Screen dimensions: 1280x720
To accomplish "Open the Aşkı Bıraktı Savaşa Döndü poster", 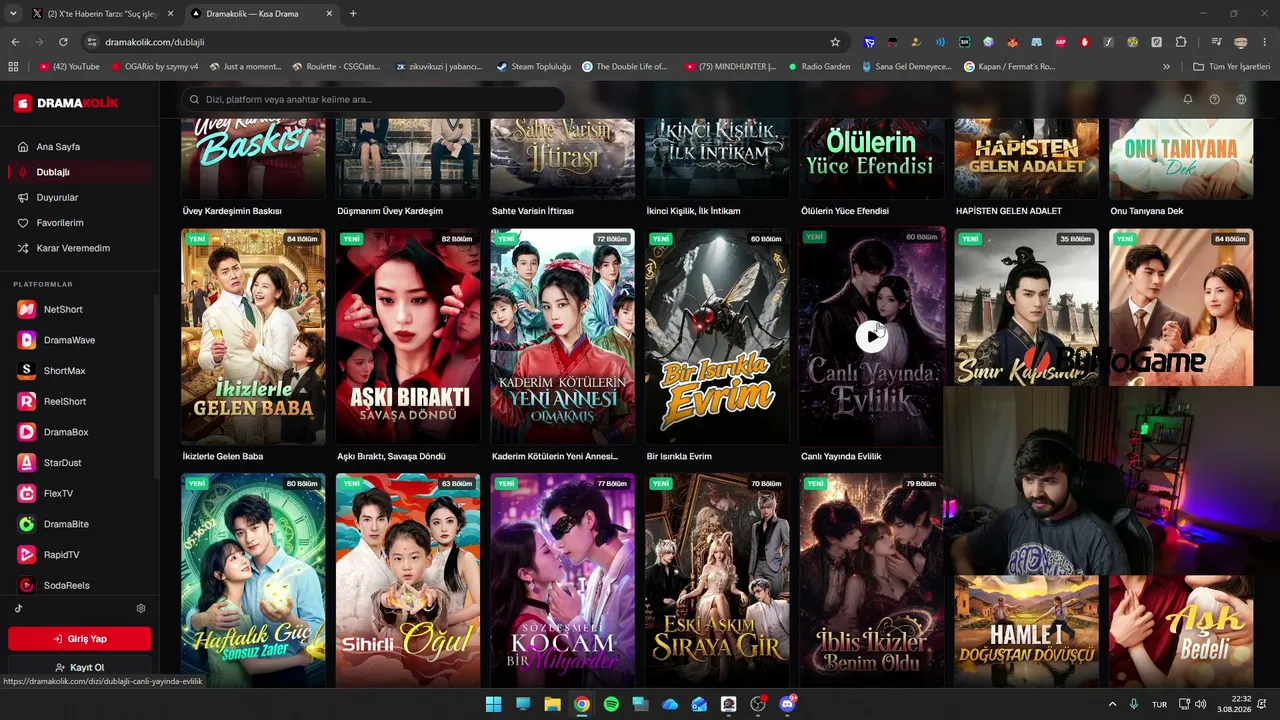I will pyautogui.click(x=408, y=336).
